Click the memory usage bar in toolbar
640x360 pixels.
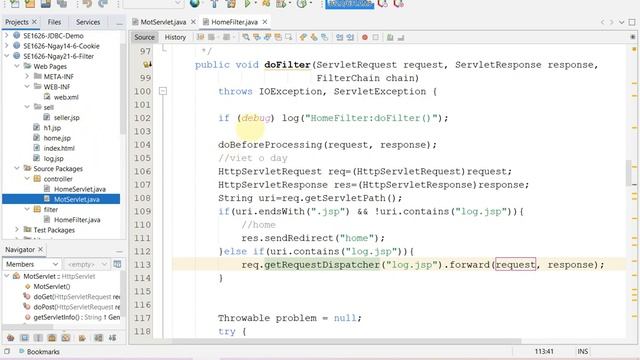350,4
